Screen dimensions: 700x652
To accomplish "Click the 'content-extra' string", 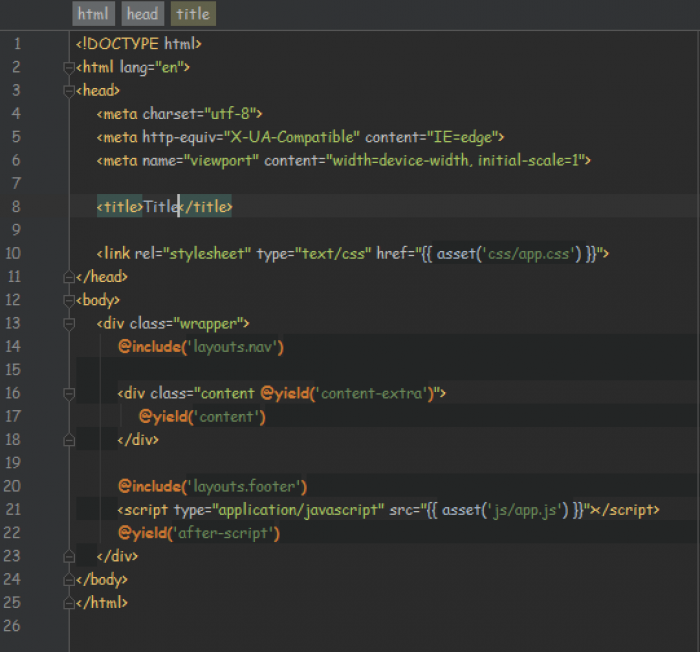I will [372, 393].
